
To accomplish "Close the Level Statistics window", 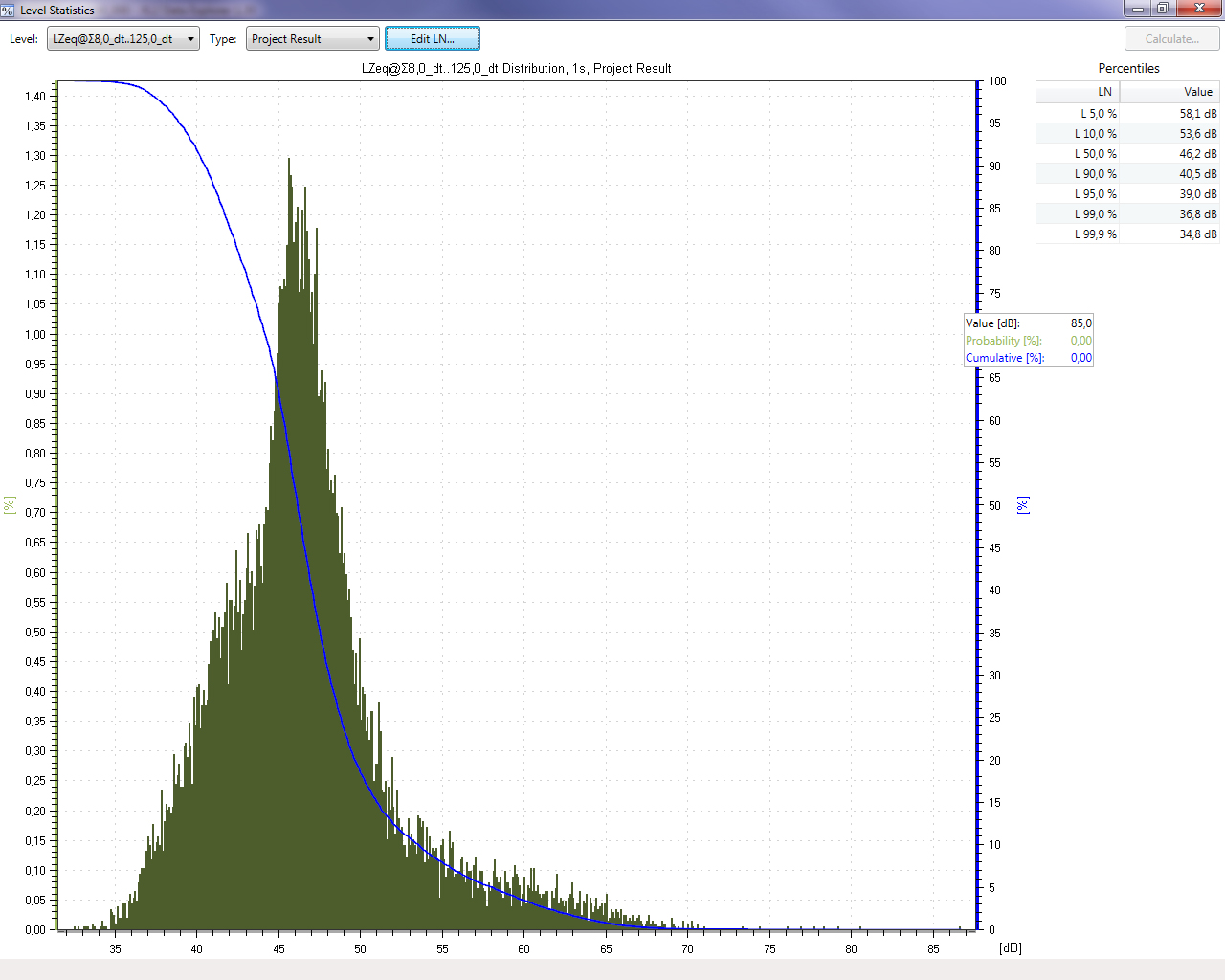I will pyautogui.click(x=1199, y=9).
